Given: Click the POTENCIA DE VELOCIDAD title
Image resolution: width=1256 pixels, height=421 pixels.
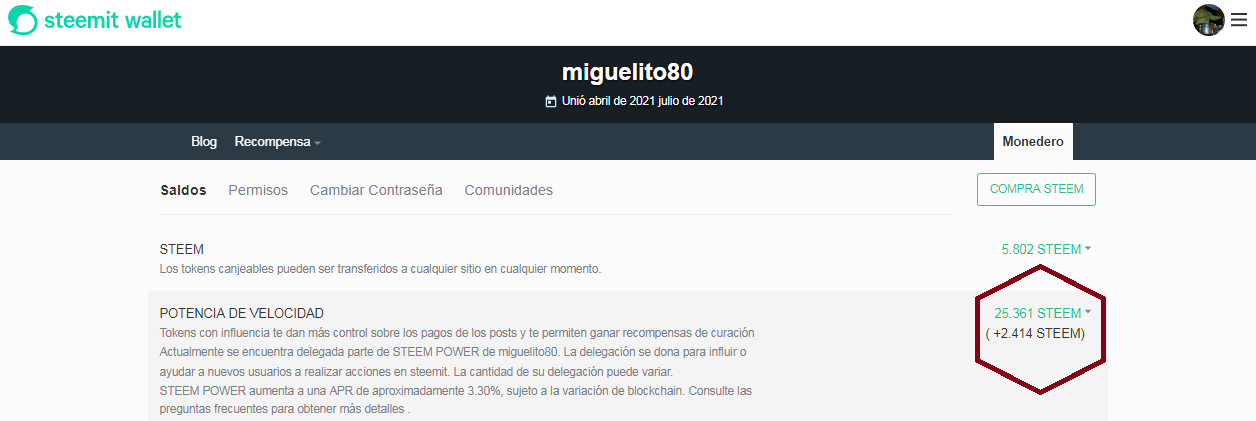Looking at the screenshot, I should (x=242, y=313).
